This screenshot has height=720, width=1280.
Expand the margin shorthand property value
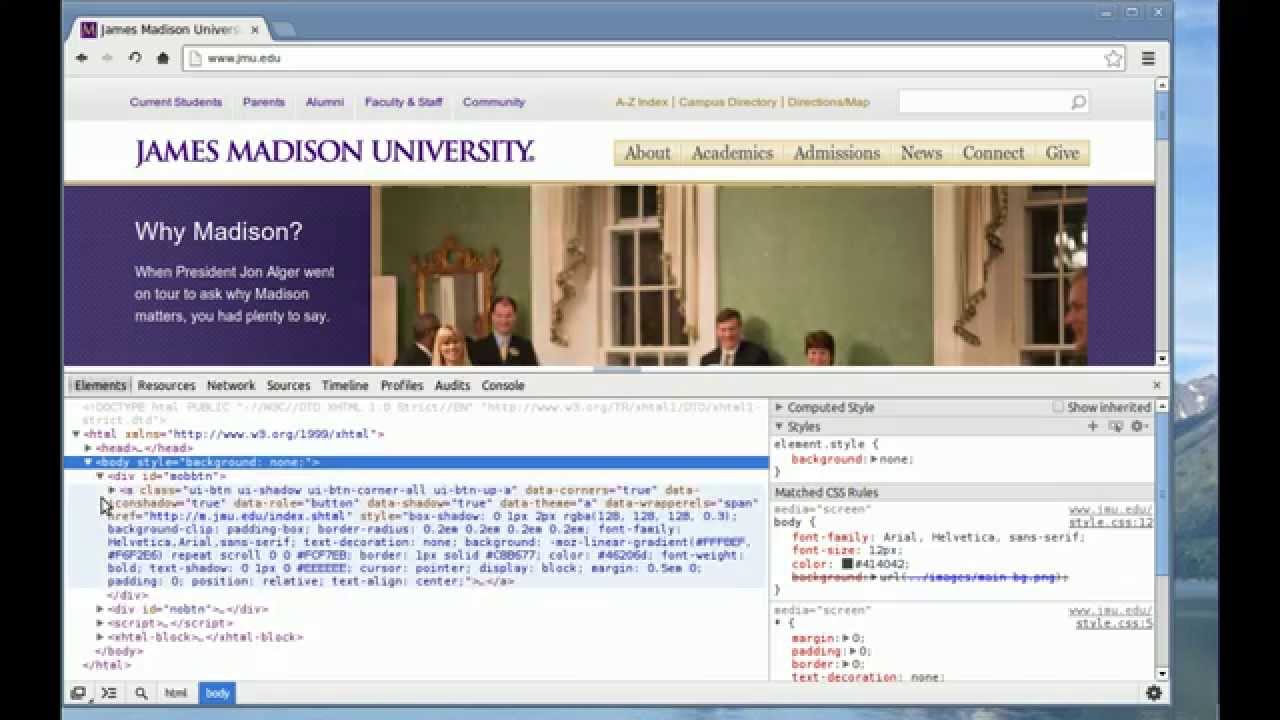(x=846, y=638)
